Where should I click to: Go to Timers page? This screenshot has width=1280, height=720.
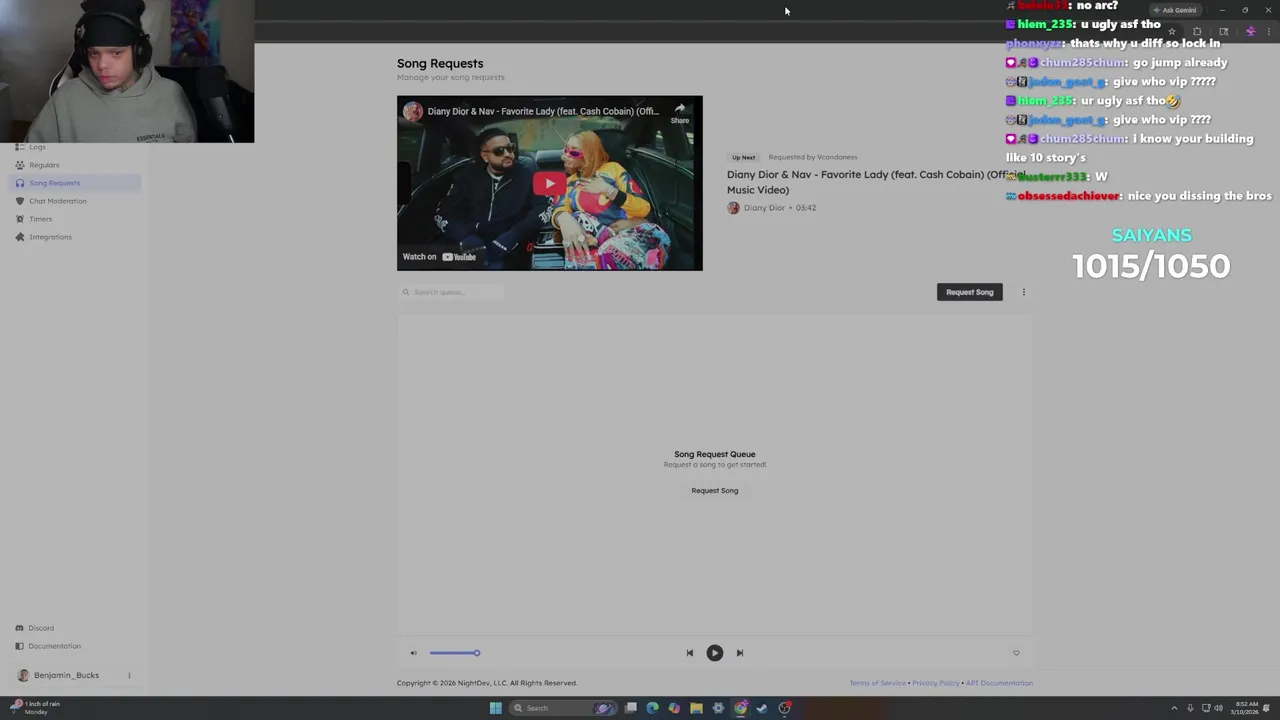point(40,219)
